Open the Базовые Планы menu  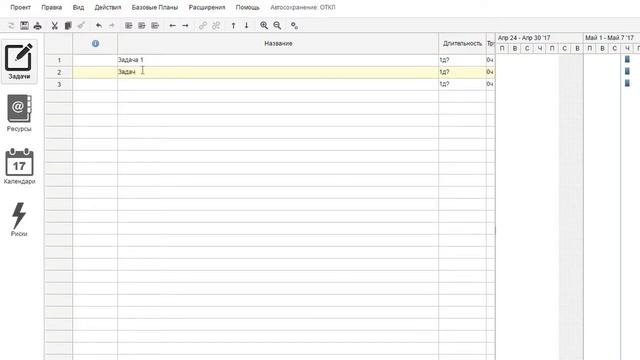(x=155, y=7)
